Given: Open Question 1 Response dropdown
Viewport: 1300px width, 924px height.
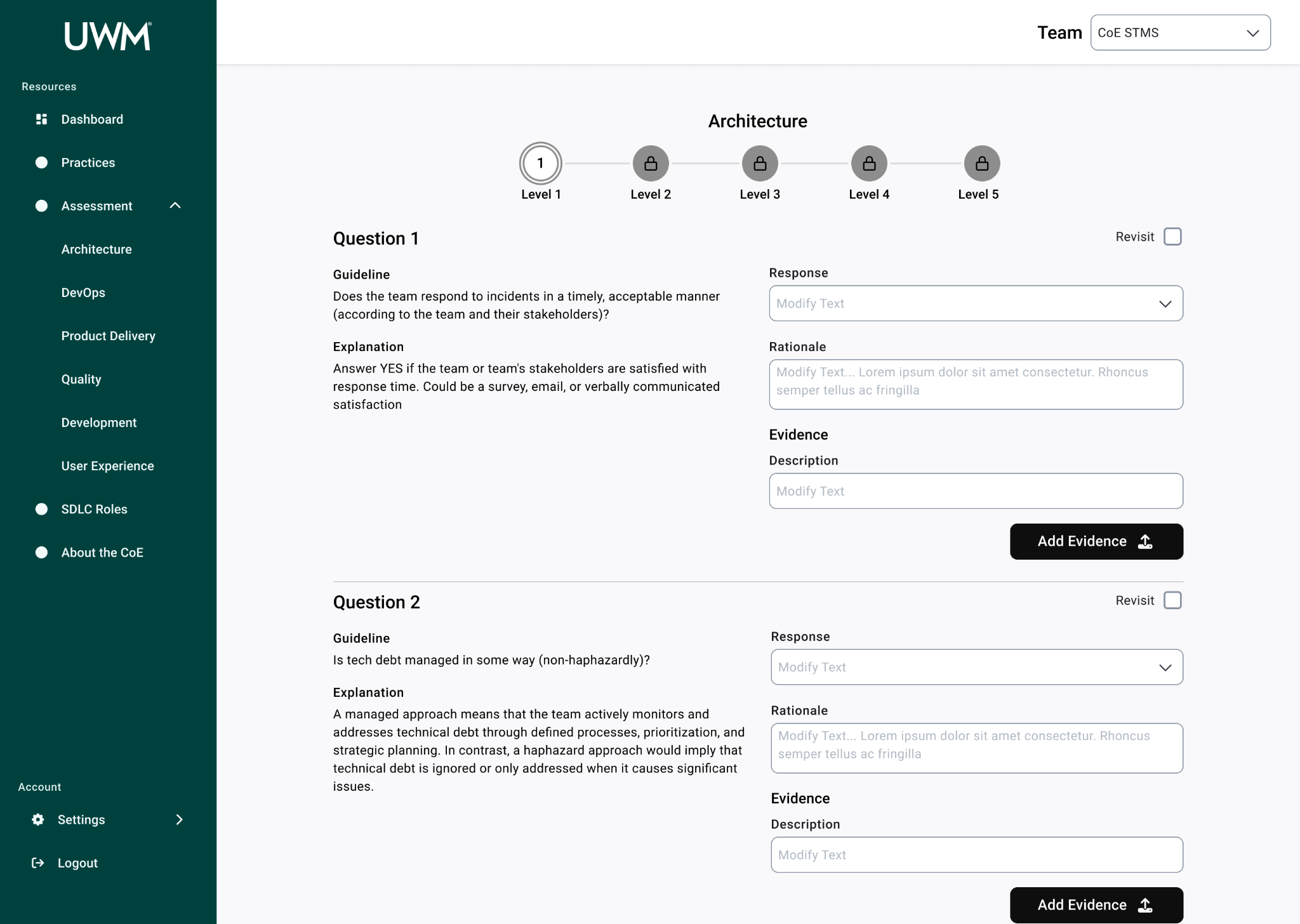Looking at the screenshot, I should 976,303.
